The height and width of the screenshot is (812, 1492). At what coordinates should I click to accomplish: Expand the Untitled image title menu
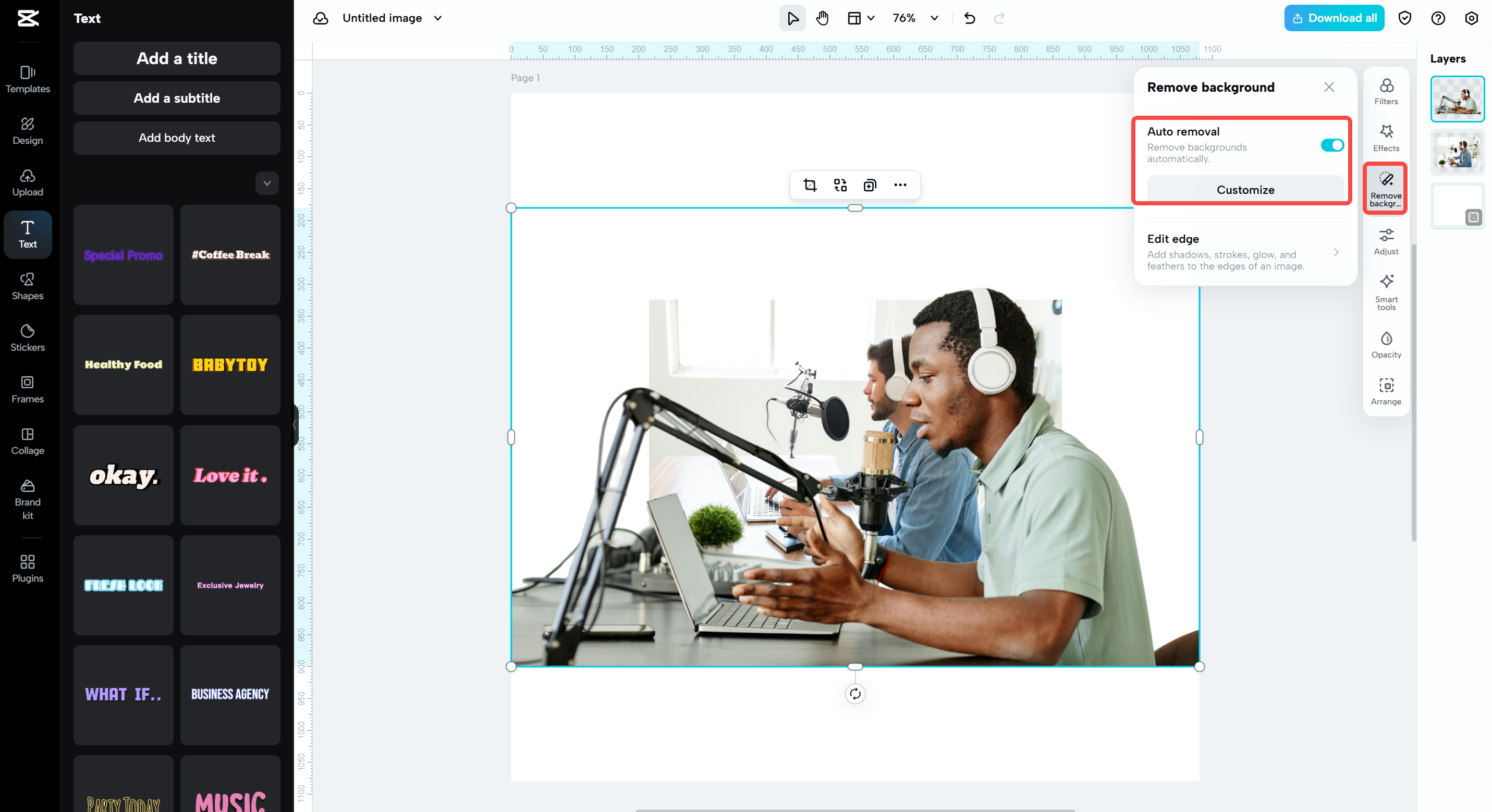(x=438, y=18)
